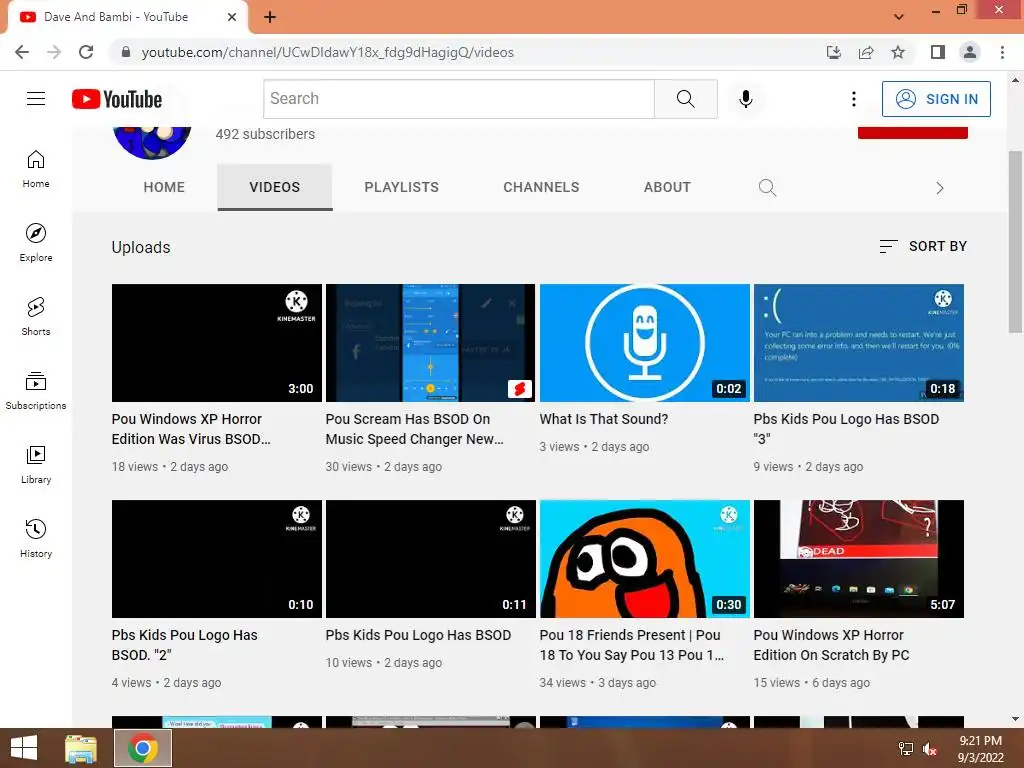The height and width of the screenshot is (768, 1024).
Task: Toggle the Chrome side panel icon
Action: (938, 52)
